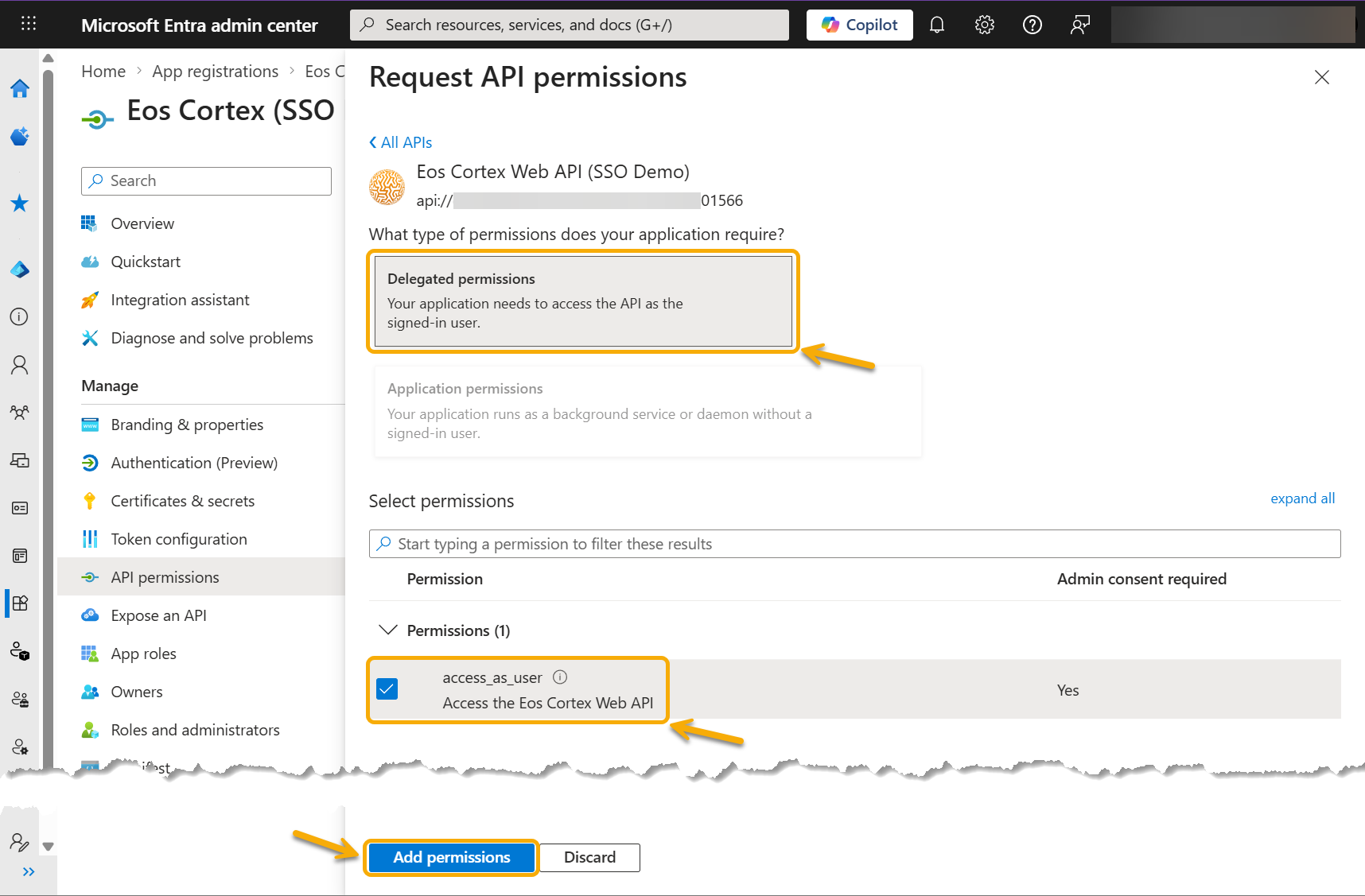This screenshot has width=1365, height=896.
Task: Open Favorites star in left rail
Action: 20,204
